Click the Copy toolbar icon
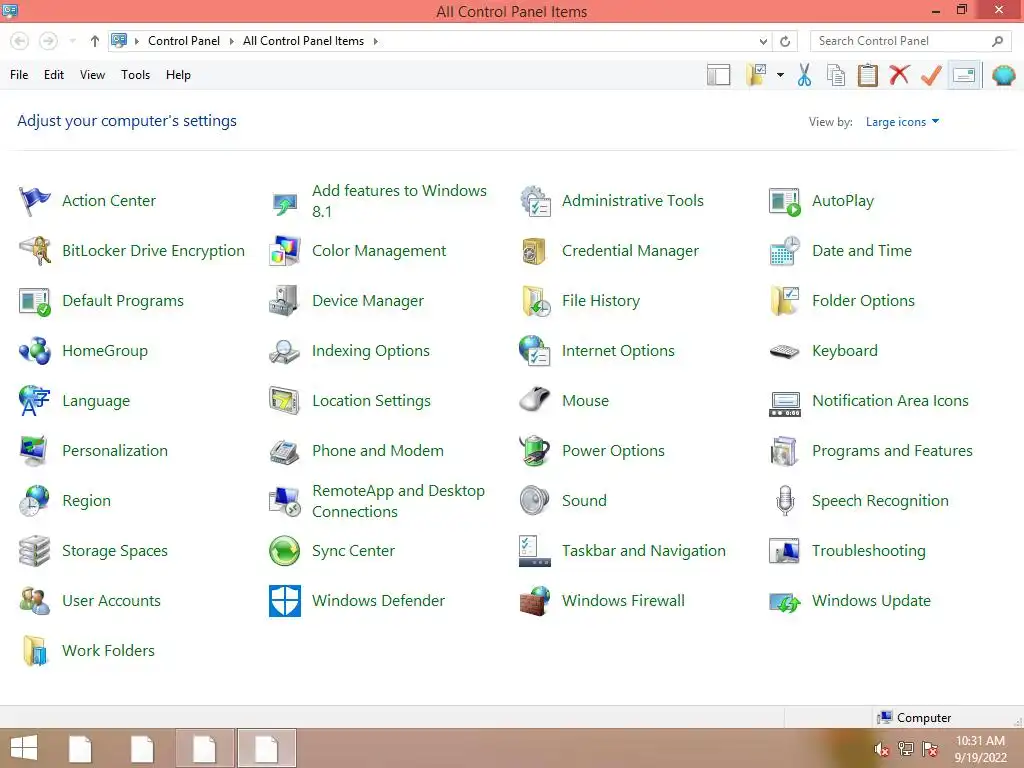This screenshot has width=1024, height=768. 836,75
